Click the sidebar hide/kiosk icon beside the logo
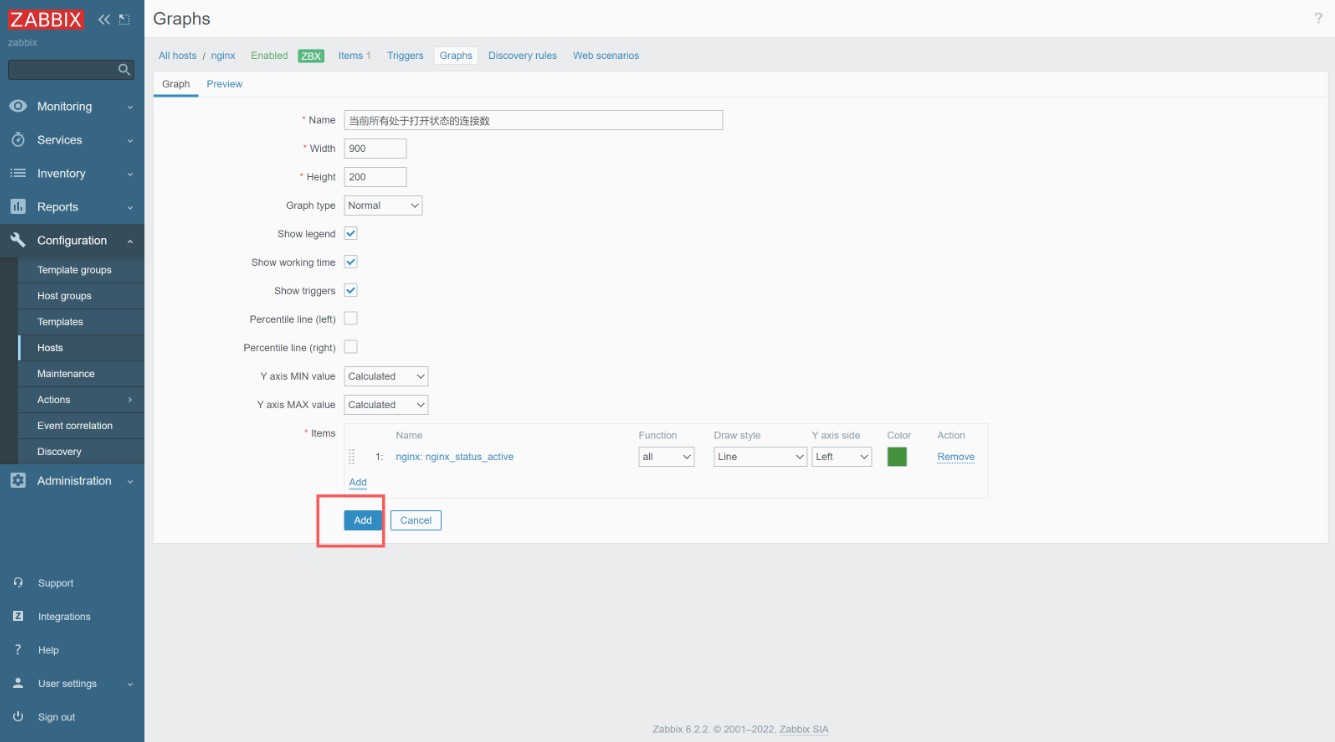The image size is (1335, 742). point(124,19)
